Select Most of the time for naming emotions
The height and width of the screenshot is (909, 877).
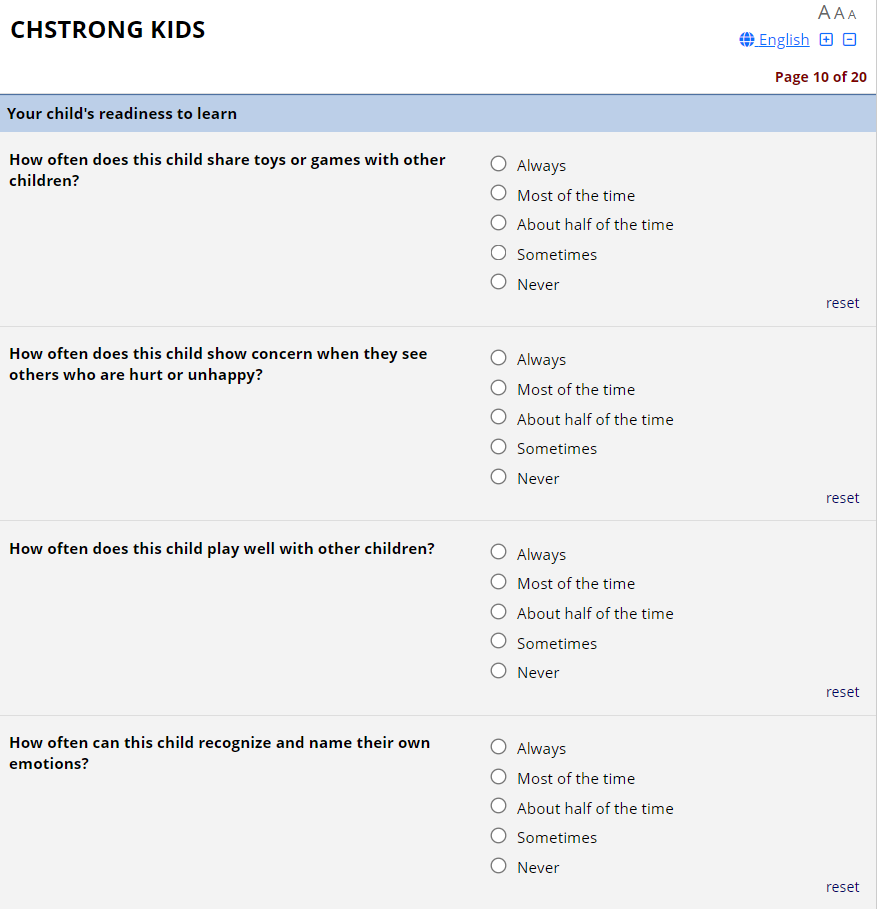tap(499, 777)
